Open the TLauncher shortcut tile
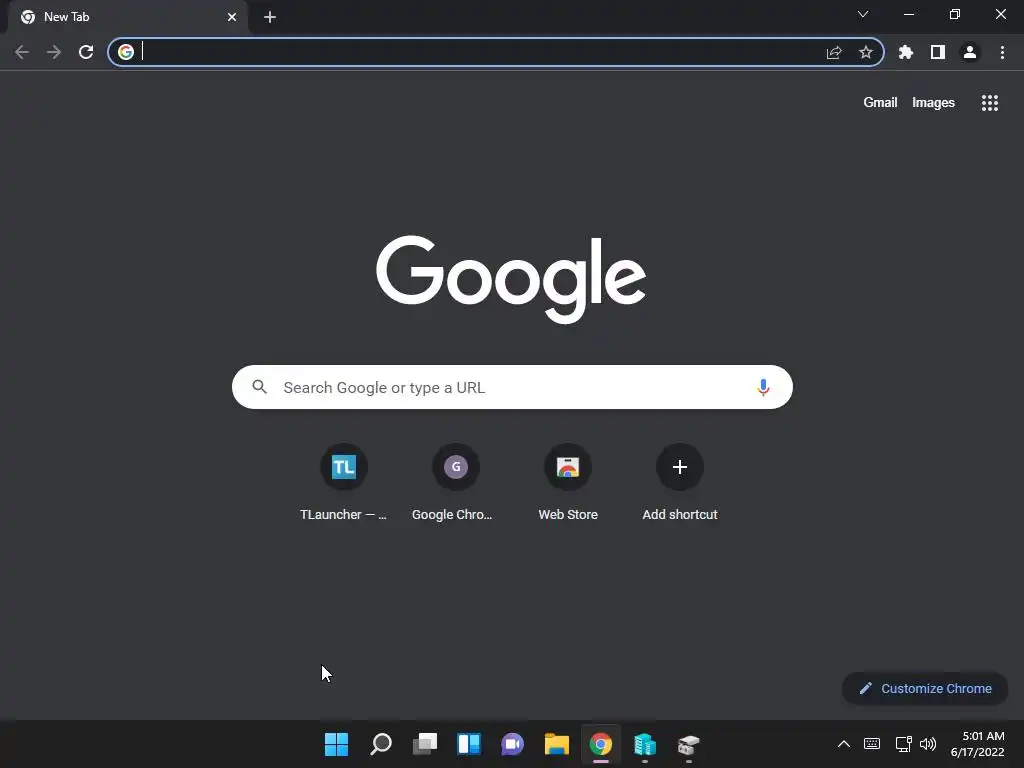 (x=344, y=483)
